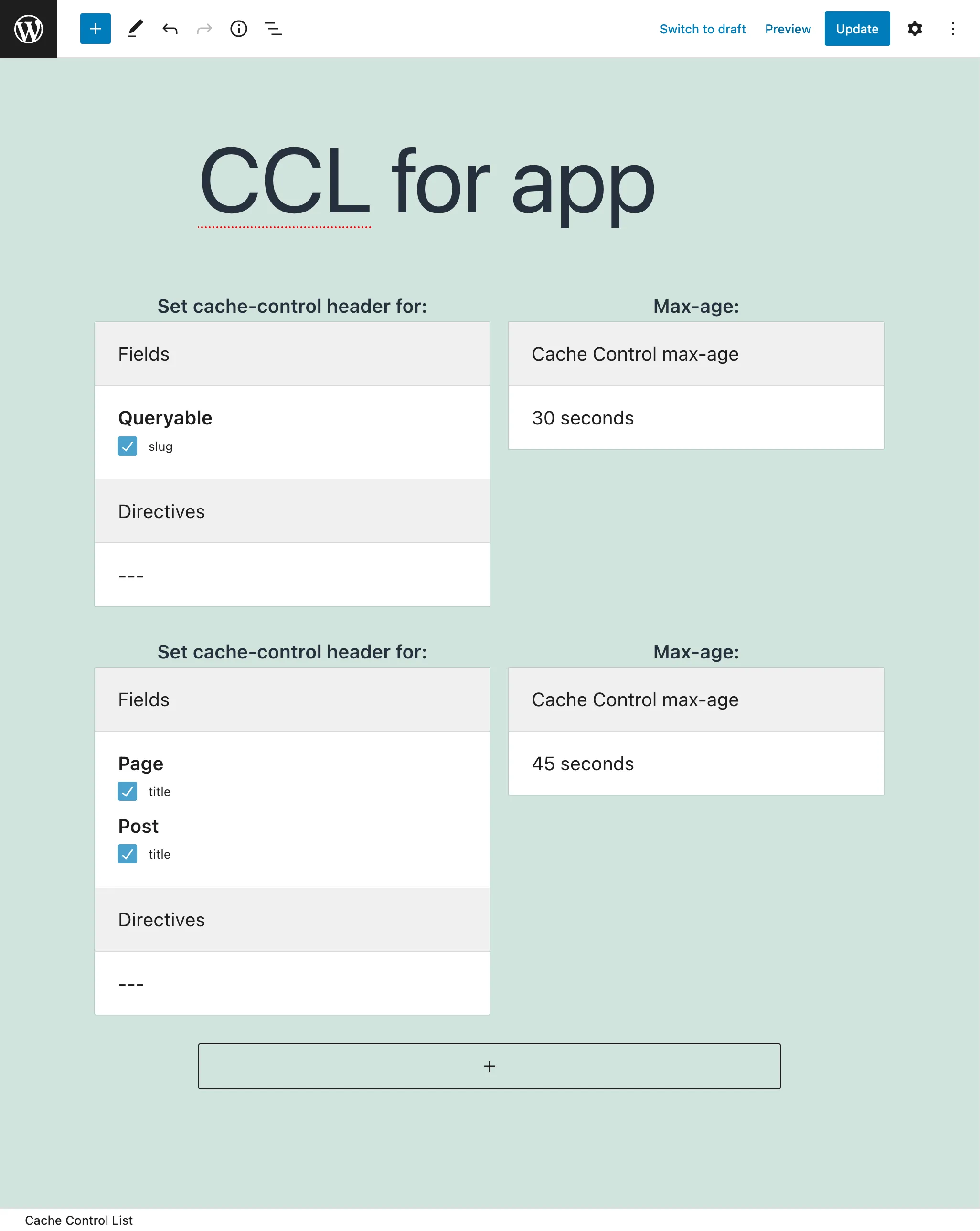Click the redo arrow icon

[x=204, y=29]
